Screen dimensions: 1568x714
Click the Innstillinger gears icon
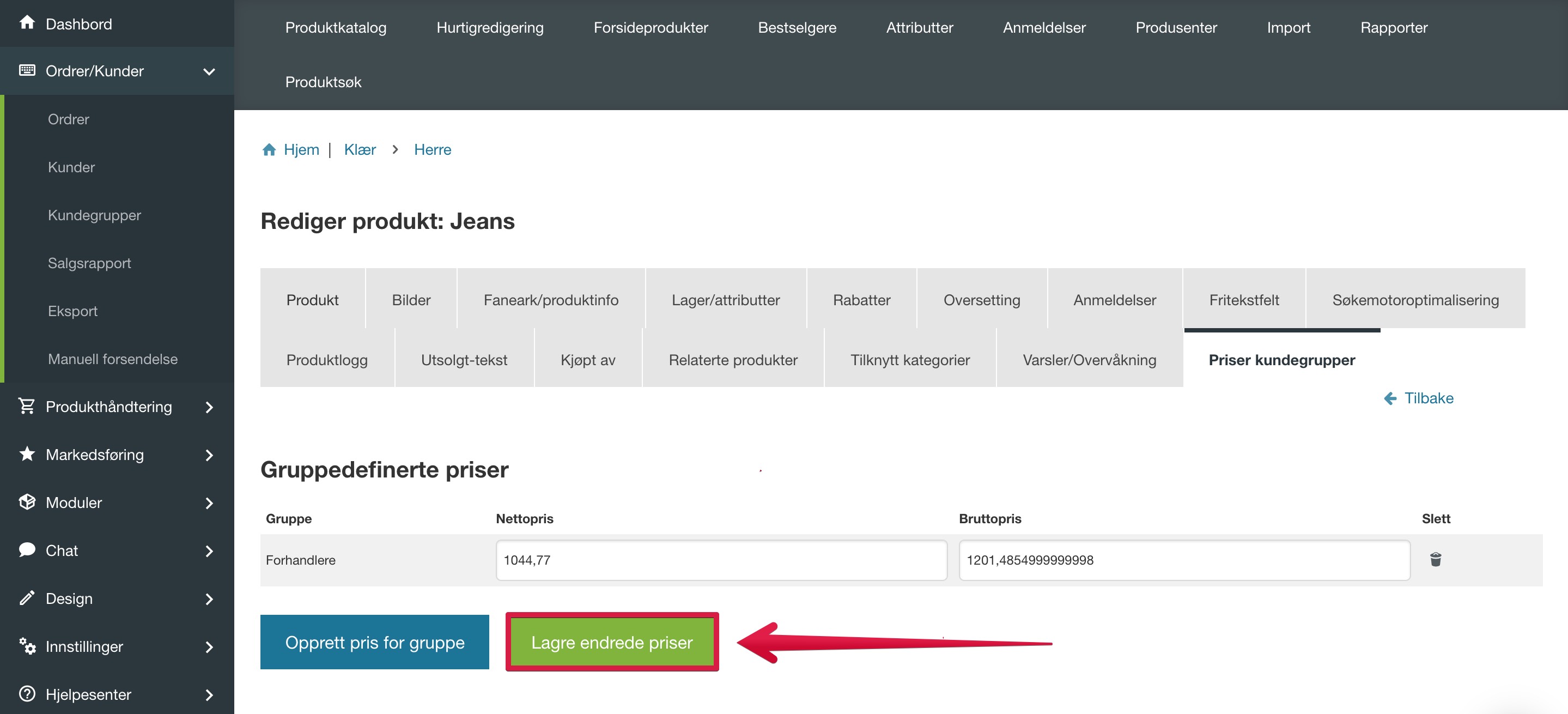point(27,645)
